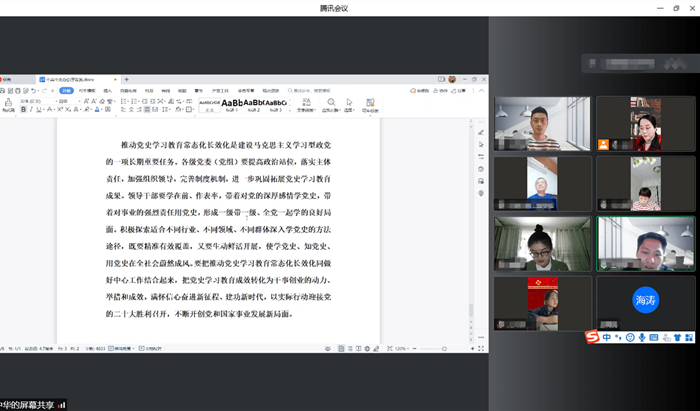Select justified alignment in the paragraph toolbar
Viewport: 700px width, 411px height.
(x=147, y=109)
